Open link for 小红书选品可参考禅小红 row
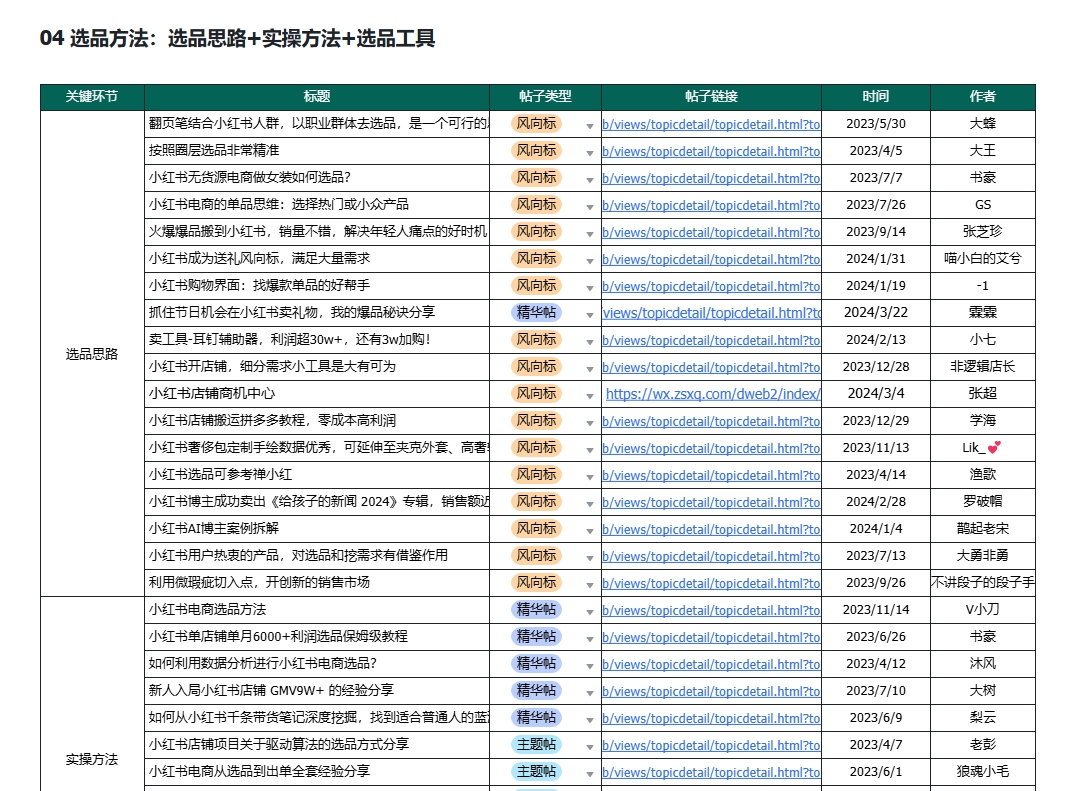 tap(711, 475)
